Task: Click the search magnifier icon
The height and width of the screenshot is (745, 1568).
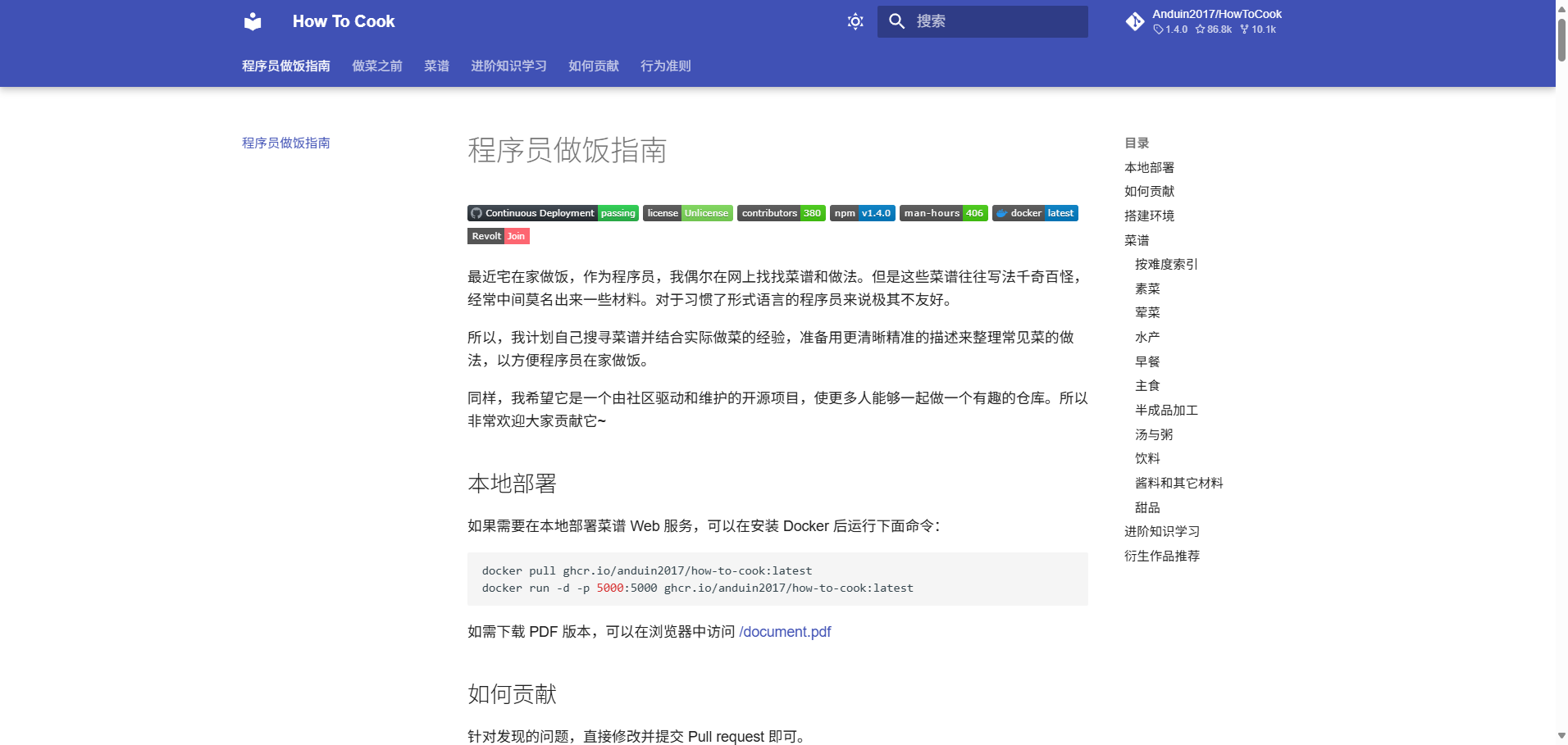Action: (x=900, y=21)
